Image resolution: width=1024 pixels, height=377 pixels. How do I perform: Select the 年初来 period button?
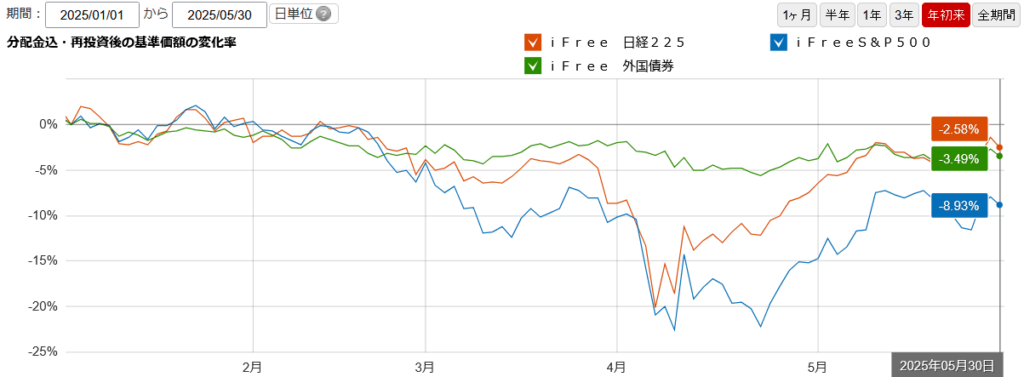[945, 15]
